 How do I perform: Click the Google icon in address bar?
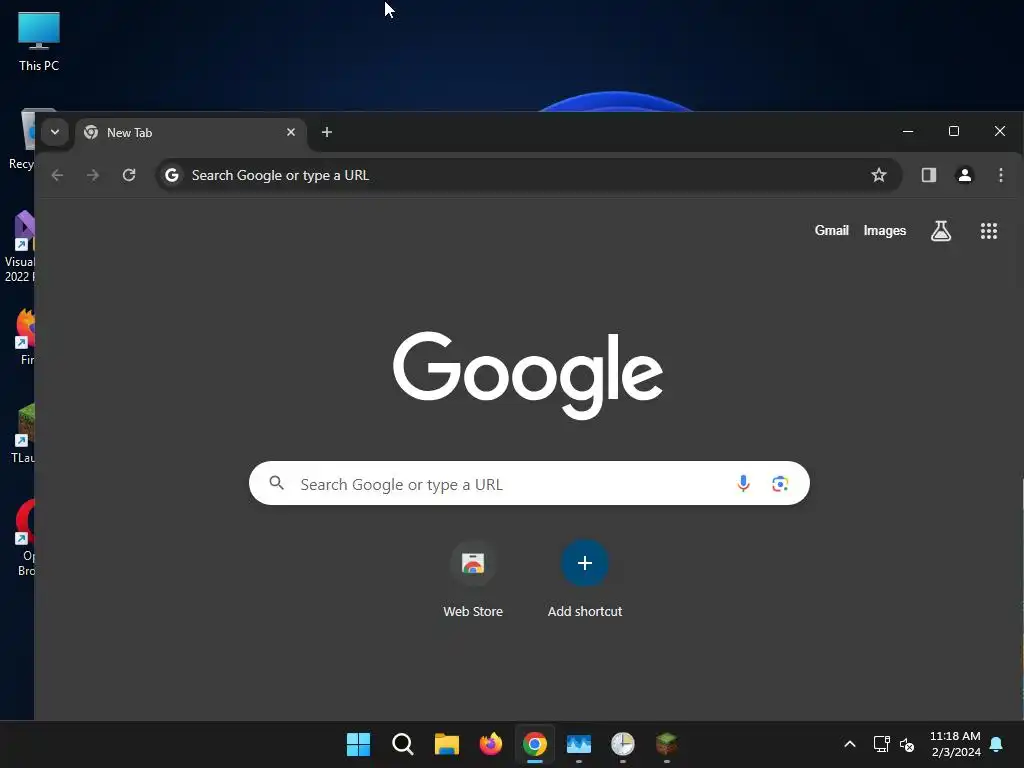pyautogui.click(x=172, y=175)
